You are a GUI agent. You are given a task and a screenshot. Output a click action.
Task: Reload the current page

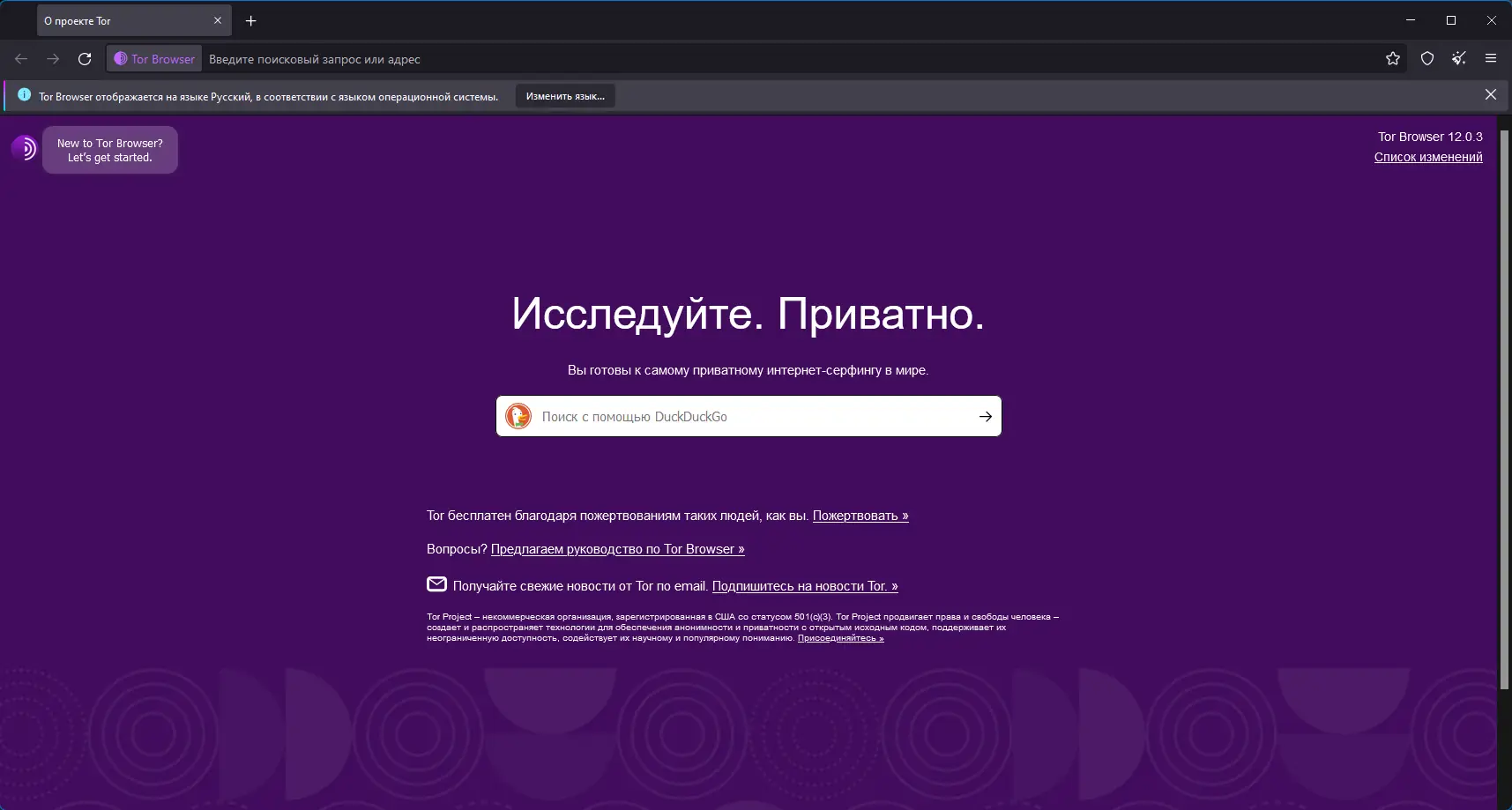tap(85, 59)
